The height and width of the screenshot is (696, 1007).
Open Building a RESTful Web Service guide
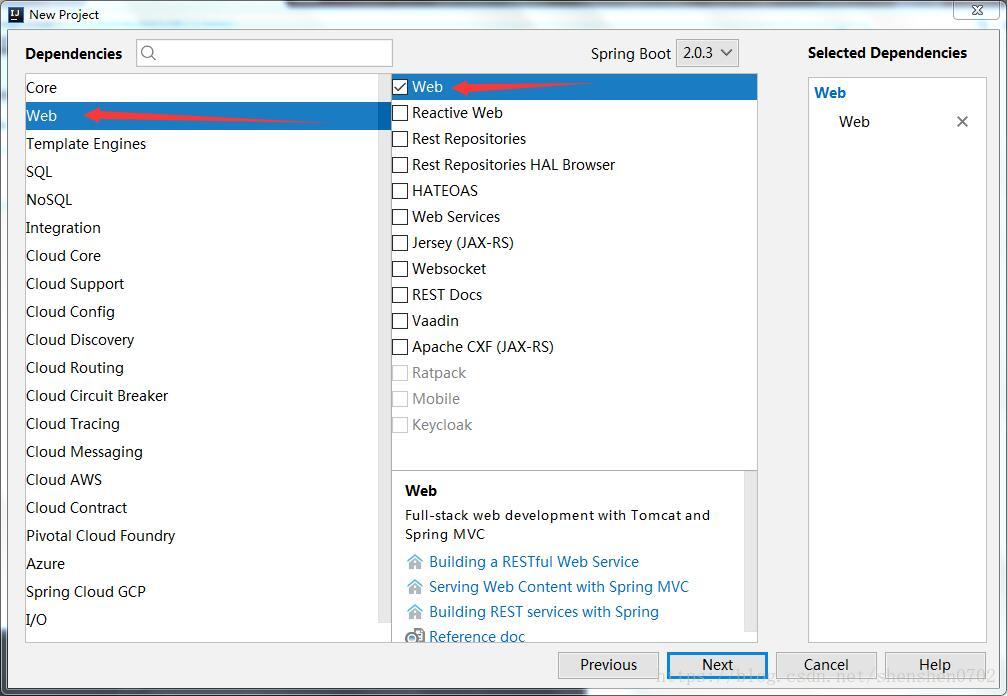click(x=534, y=562)
